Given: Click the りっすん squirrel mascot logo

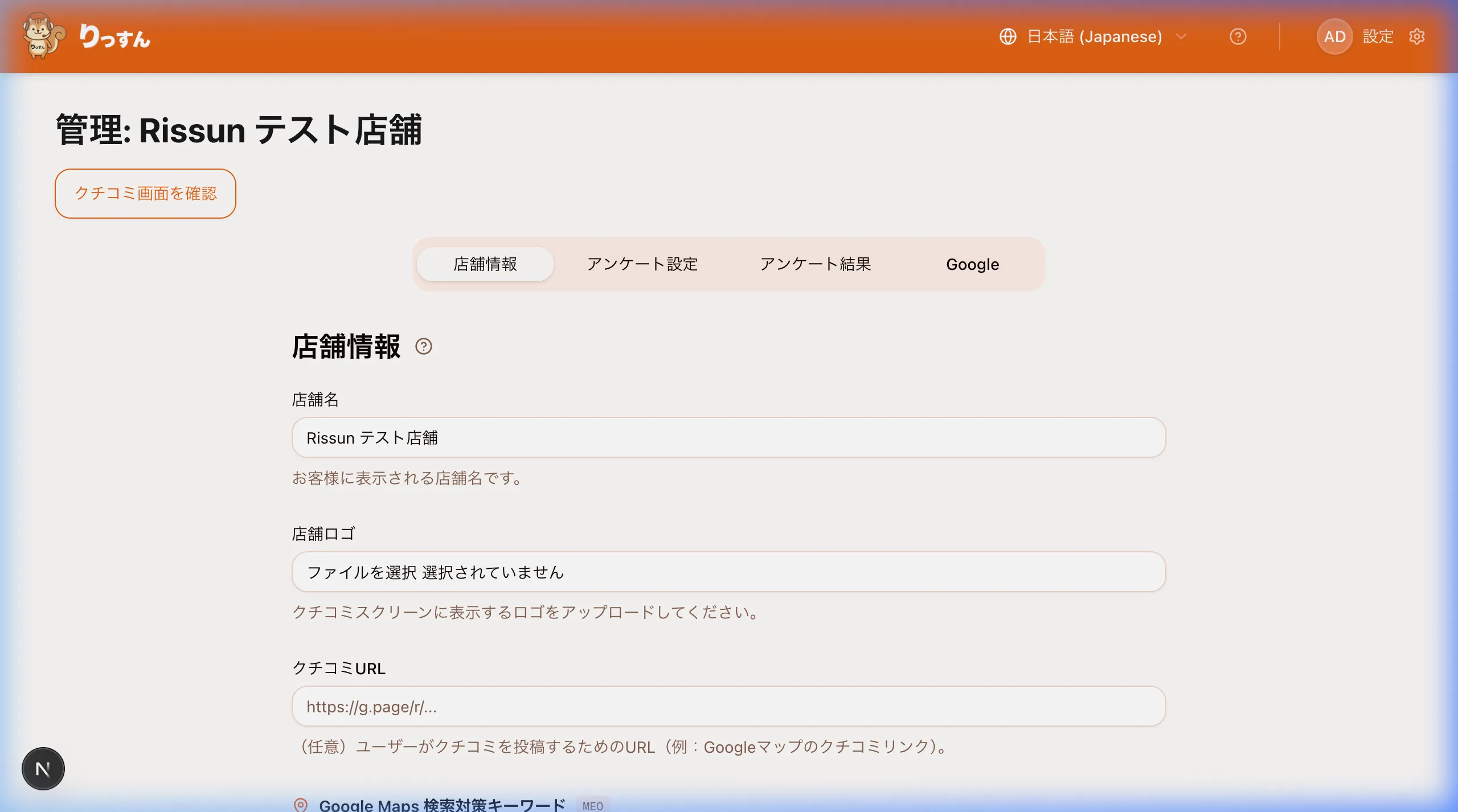Looking at the screenshot, I should click(44, 36).
